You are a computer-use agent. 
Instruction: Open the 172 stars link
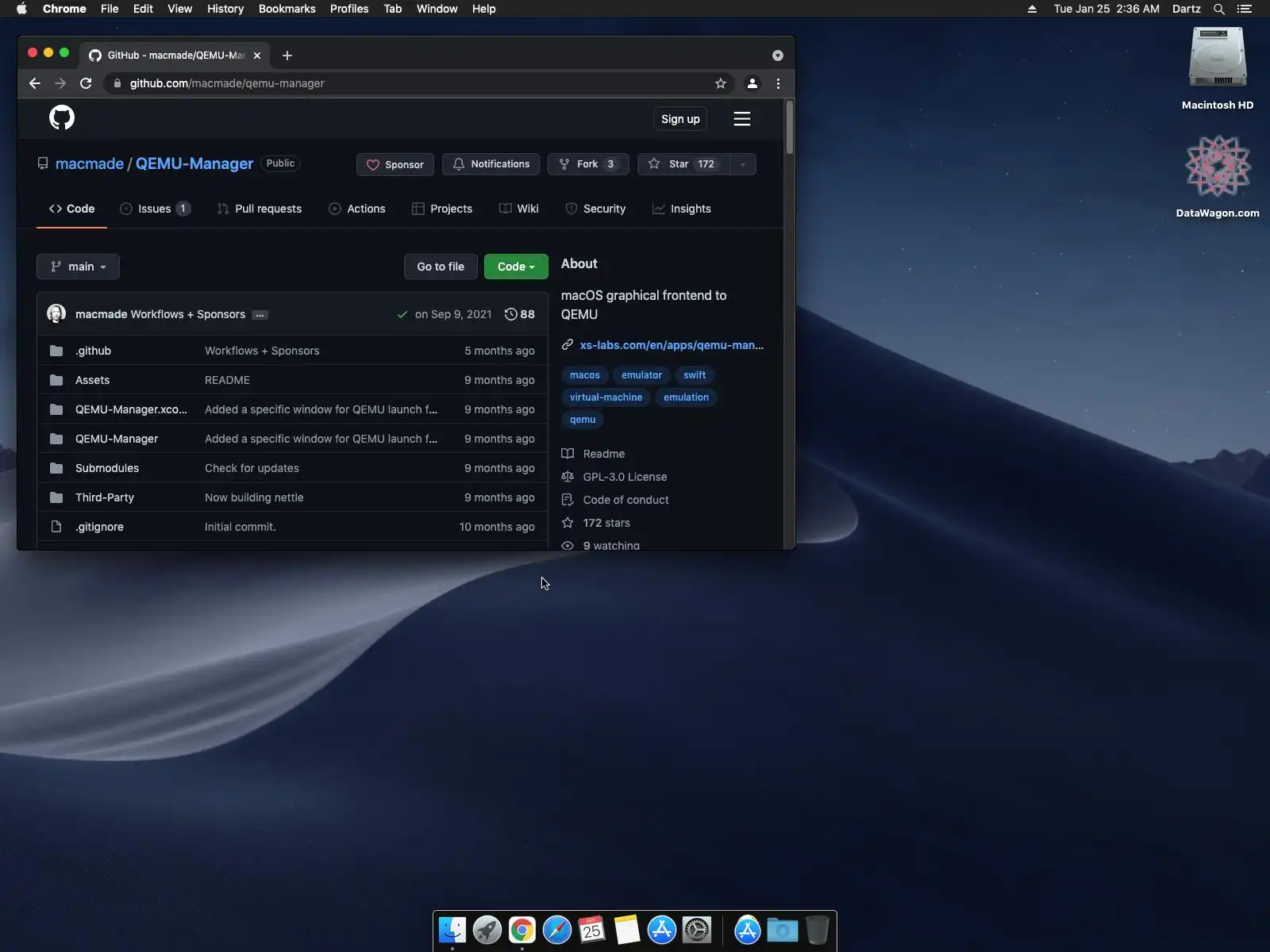[606, 523]
